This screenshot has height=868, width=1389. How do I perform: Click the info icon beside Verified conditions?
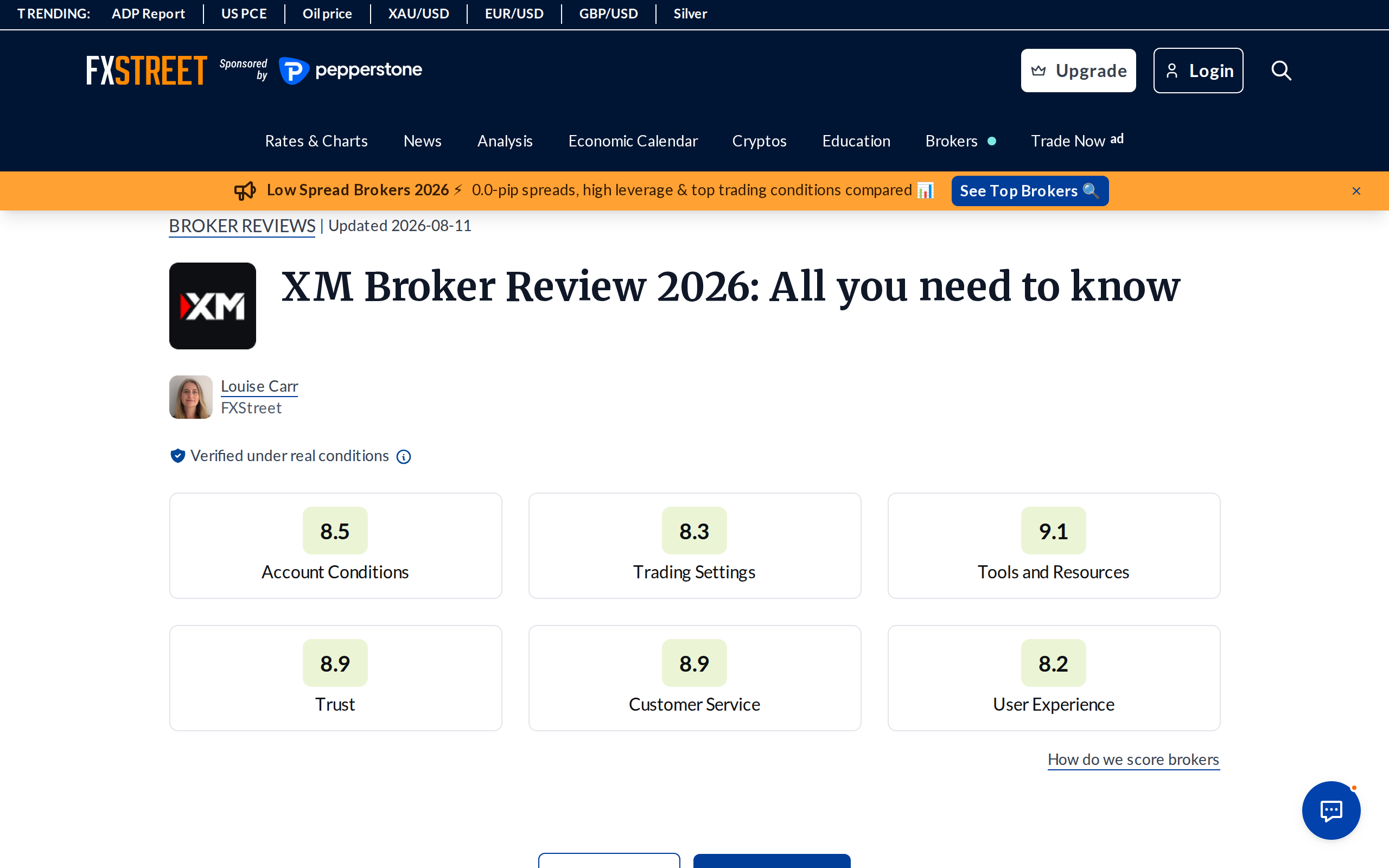point(404,457)
